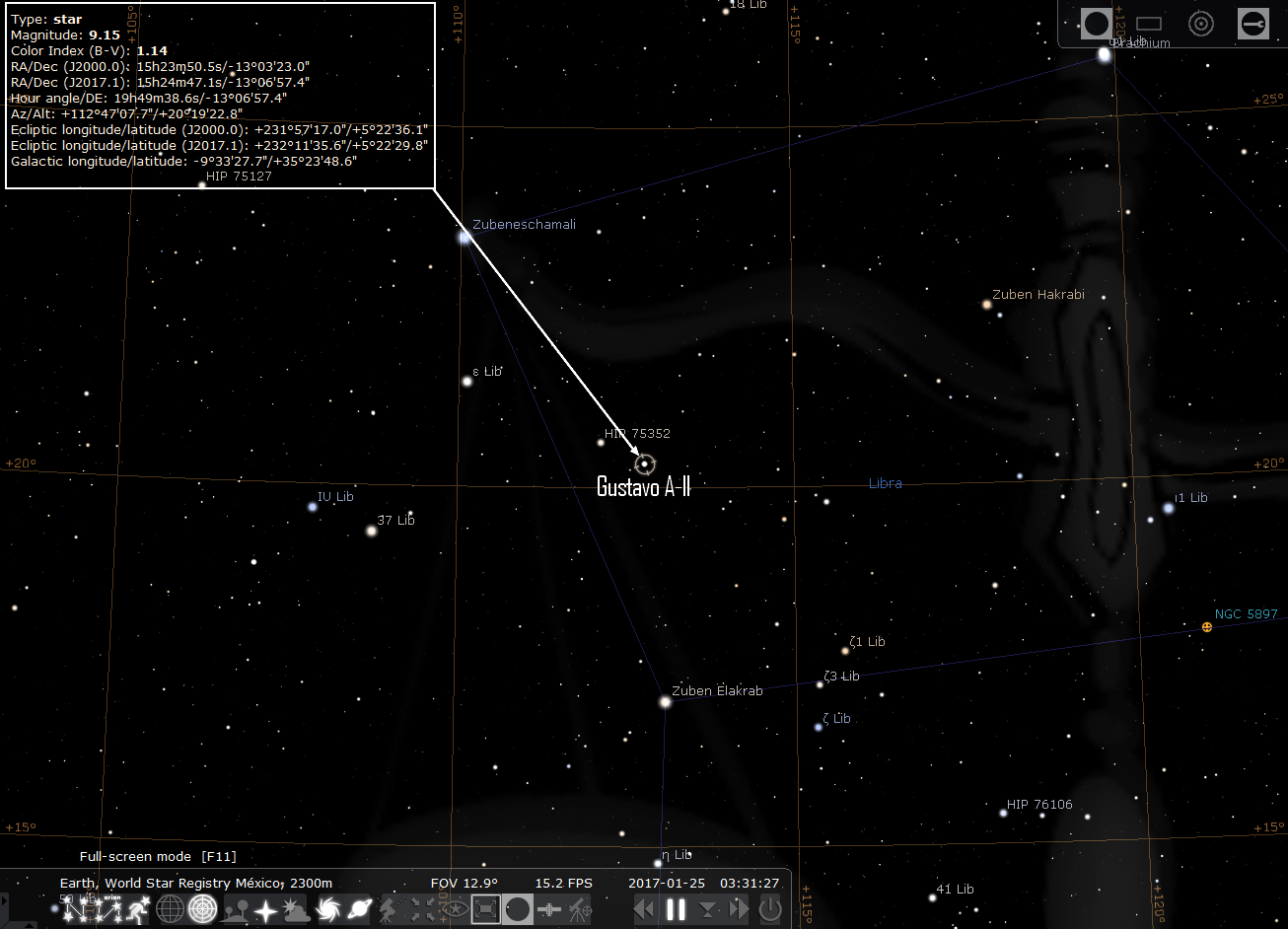Viewport: 1288px width, 929px height.
Task: Show deep-sky objects (galaxy icon)
Action: click(x=329, y=909)
